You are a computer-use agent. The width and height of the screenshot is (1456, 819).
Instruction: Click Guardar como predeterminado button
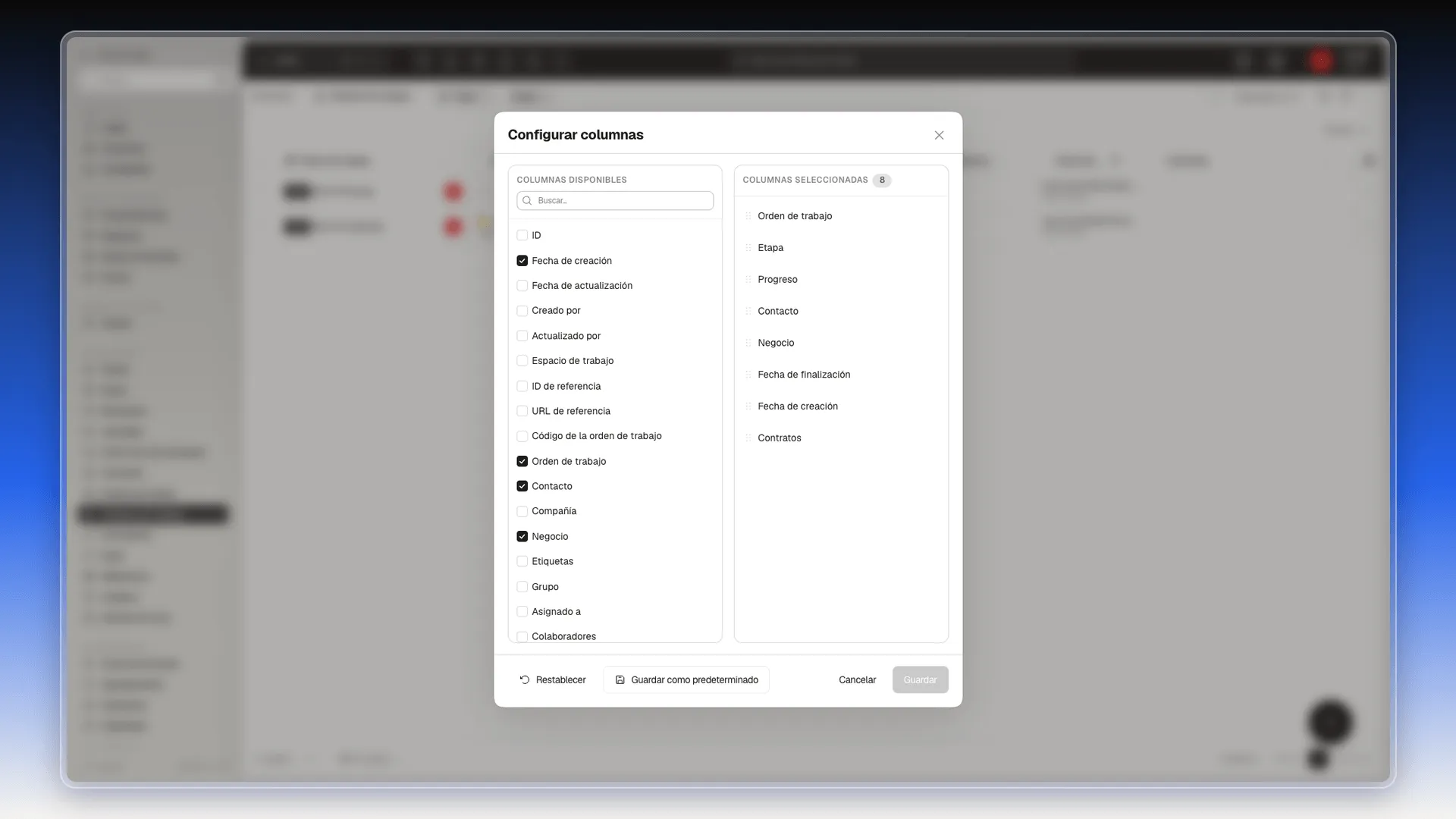[x=686, y=680]
